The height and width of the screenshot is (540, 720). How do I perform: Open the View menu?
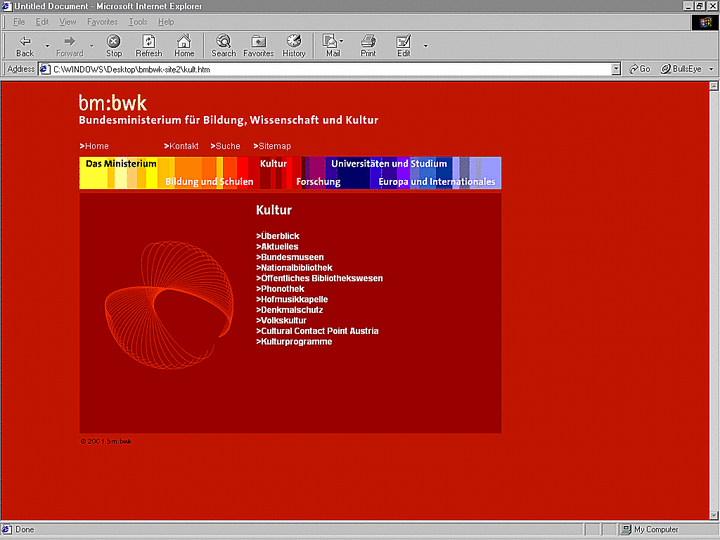68,22
